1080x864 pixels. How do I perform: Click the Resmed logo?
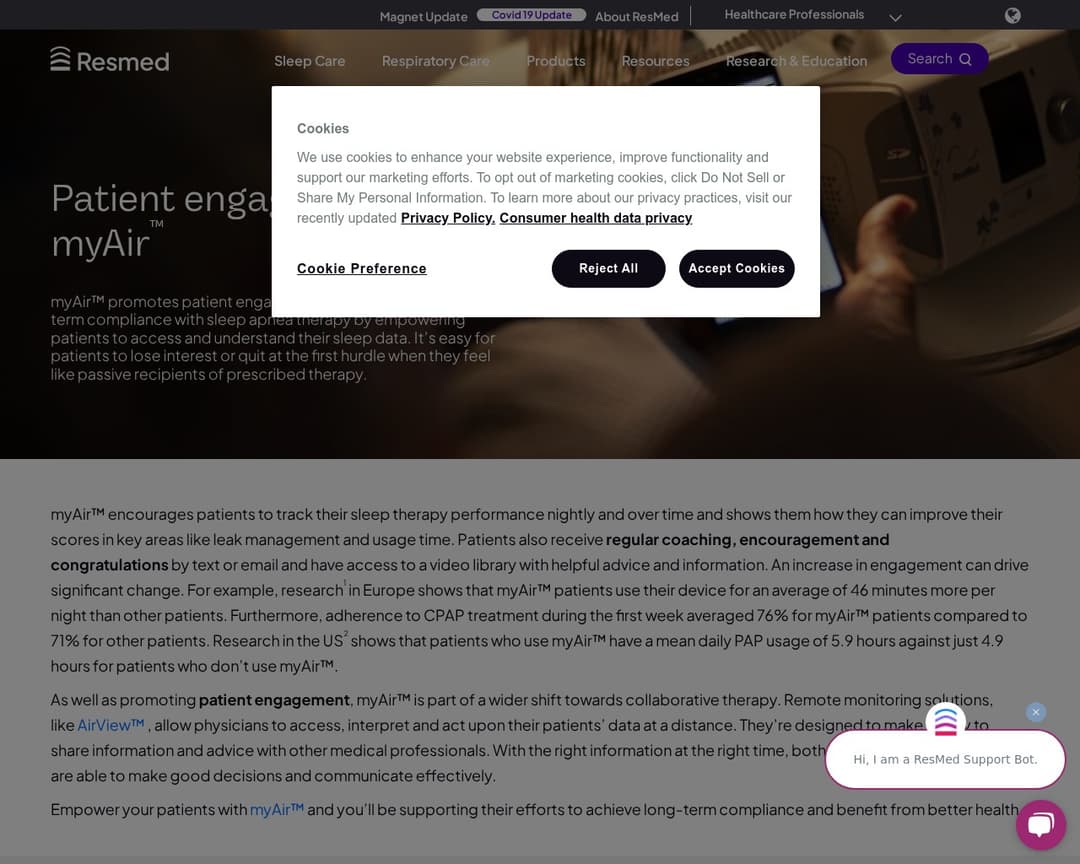[110, 60]
